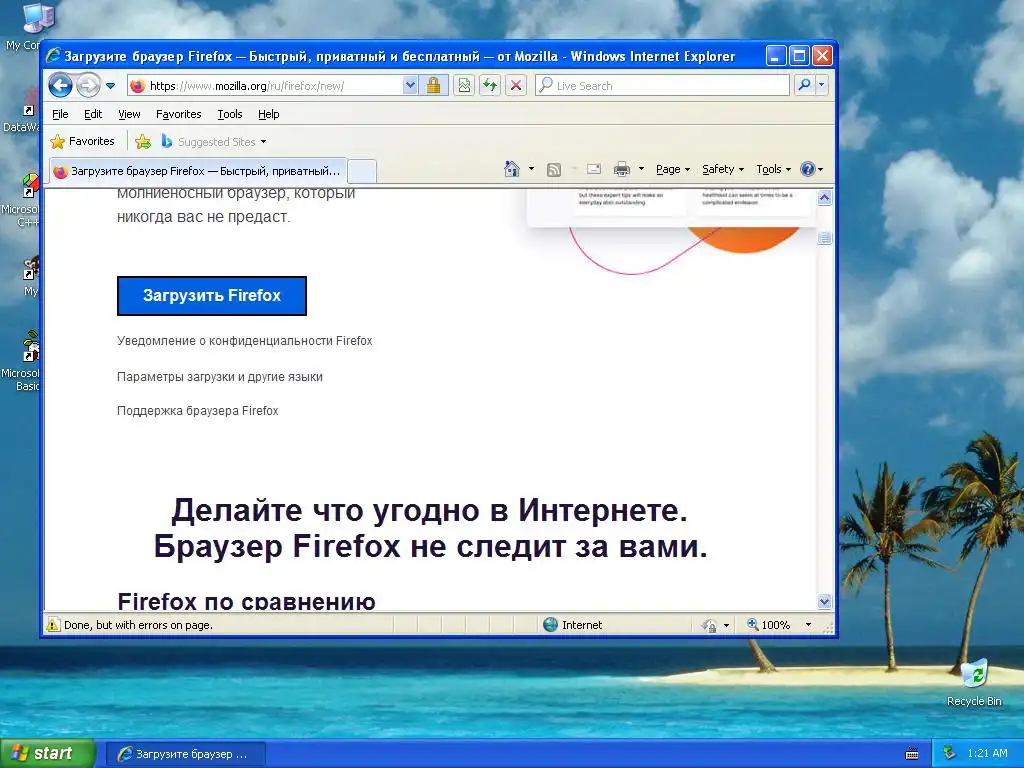Open the Windows start menu
This screenshot has height=768, width=1024.
coord(47,754)
